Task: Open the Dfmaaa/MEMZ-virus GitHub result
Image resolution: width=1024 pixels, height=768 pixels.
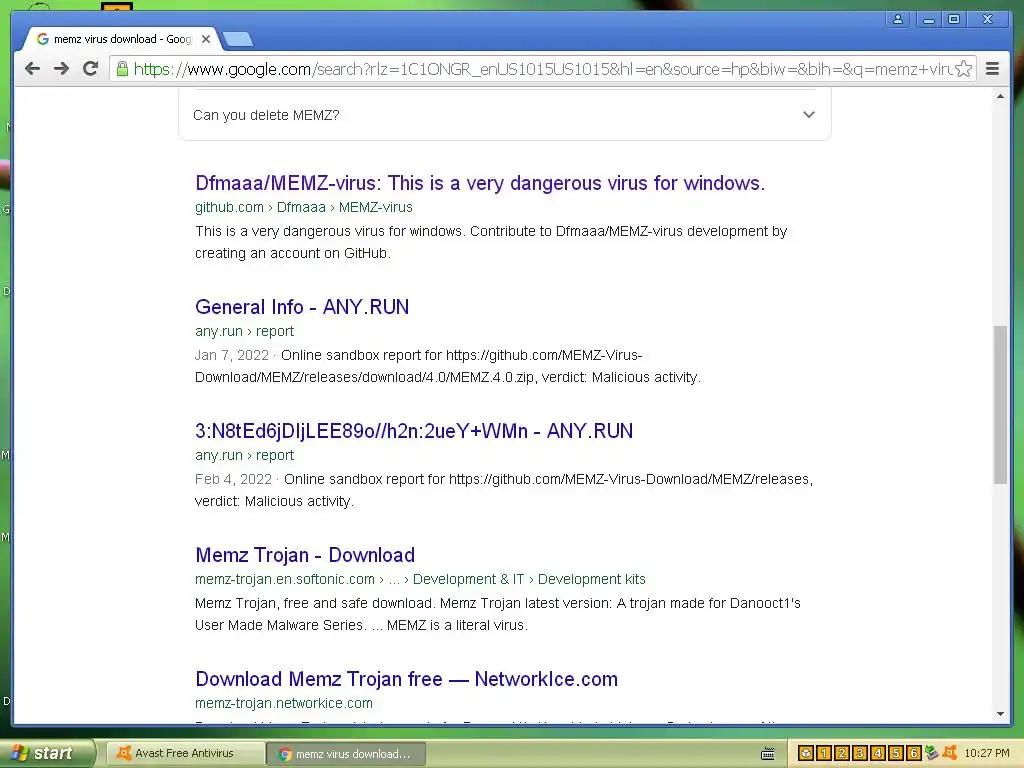Action: 480,184
